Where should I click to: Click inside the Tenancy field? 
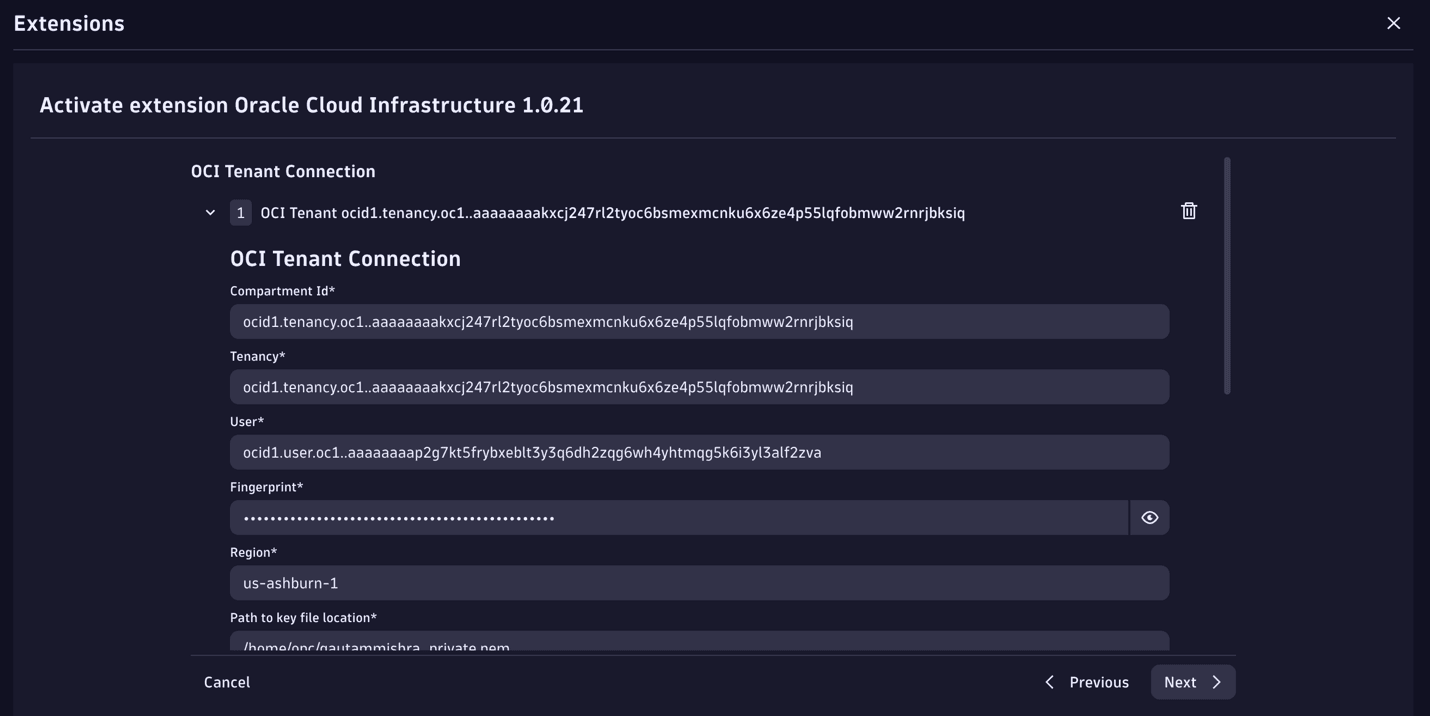tap(700, 386)
